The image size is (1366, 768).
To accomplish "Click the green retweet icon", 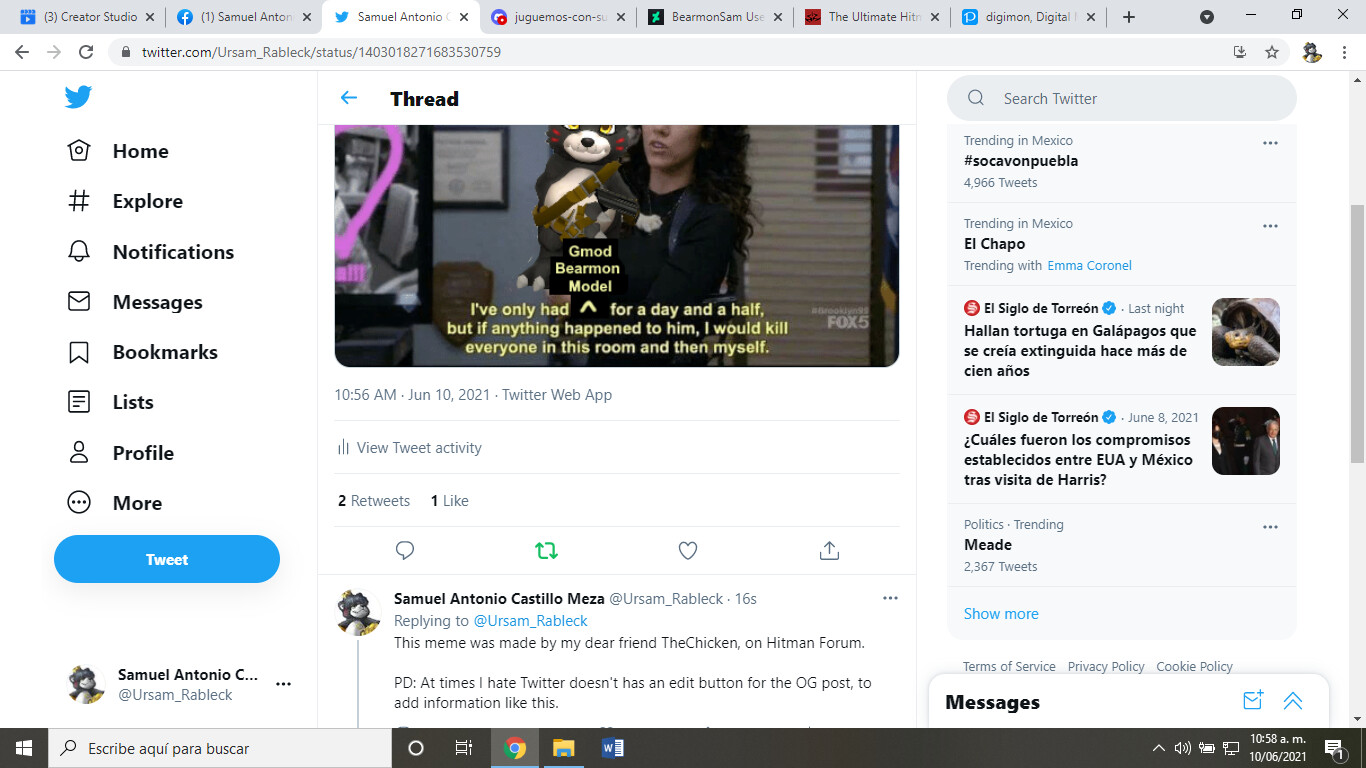I will (546, 550).
